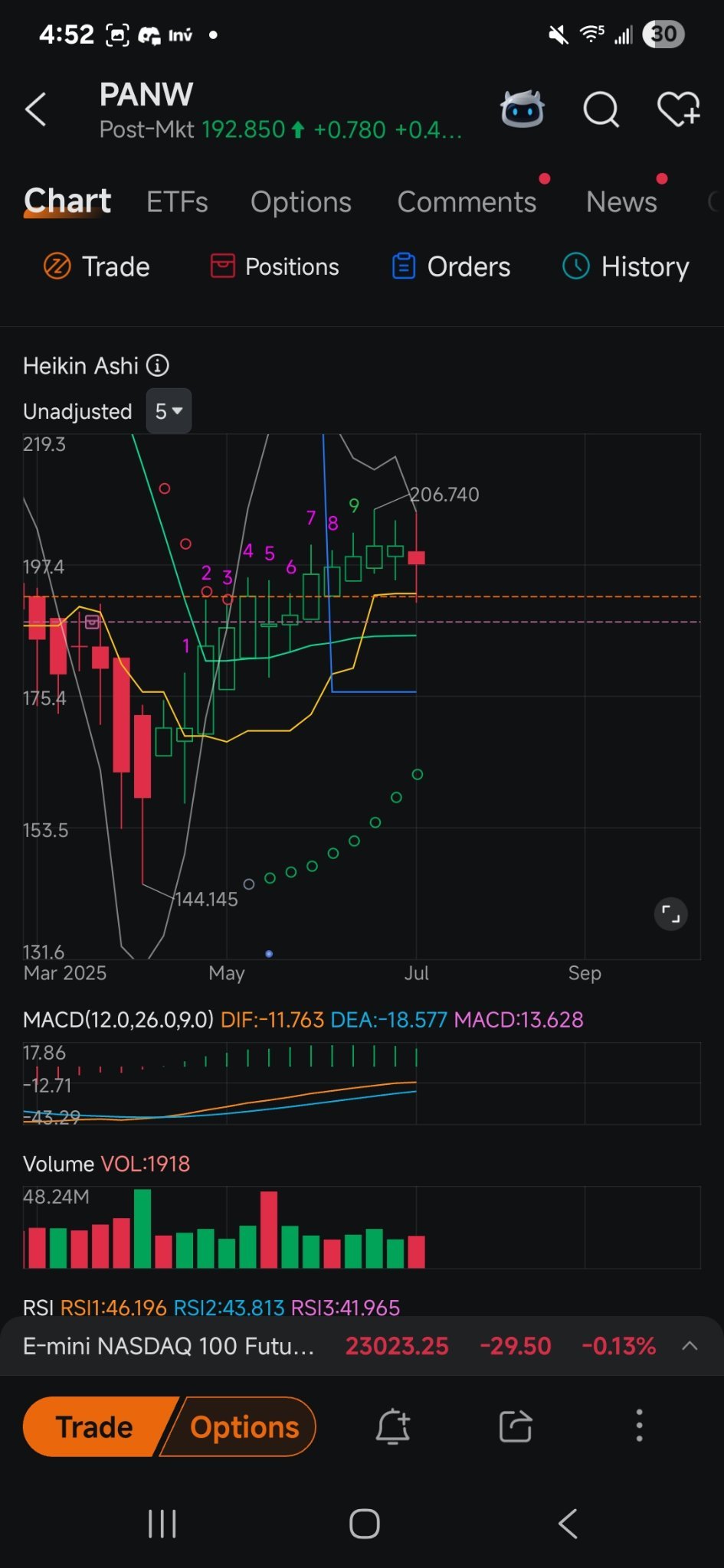Expand chart to fullscreen icon
Viewport: 724px width, 1568px height.
pyautogui.click(x=671, y=914)
